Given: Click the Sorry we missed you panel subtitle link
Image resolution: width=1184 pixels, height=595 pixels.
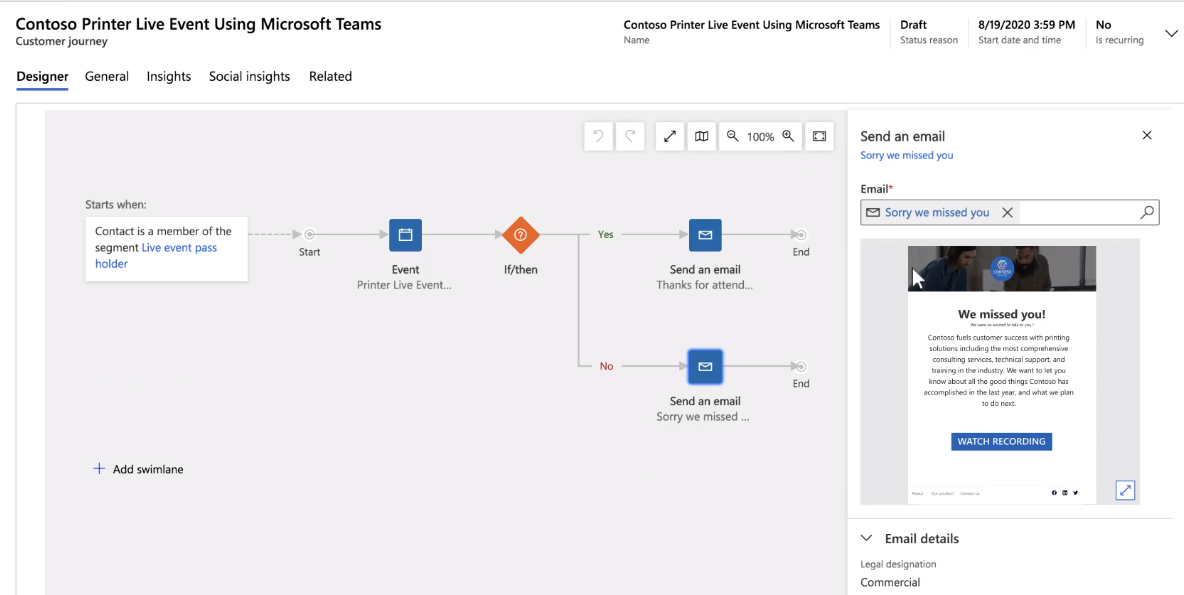Looking at the screenshot, I should (906, 156).
